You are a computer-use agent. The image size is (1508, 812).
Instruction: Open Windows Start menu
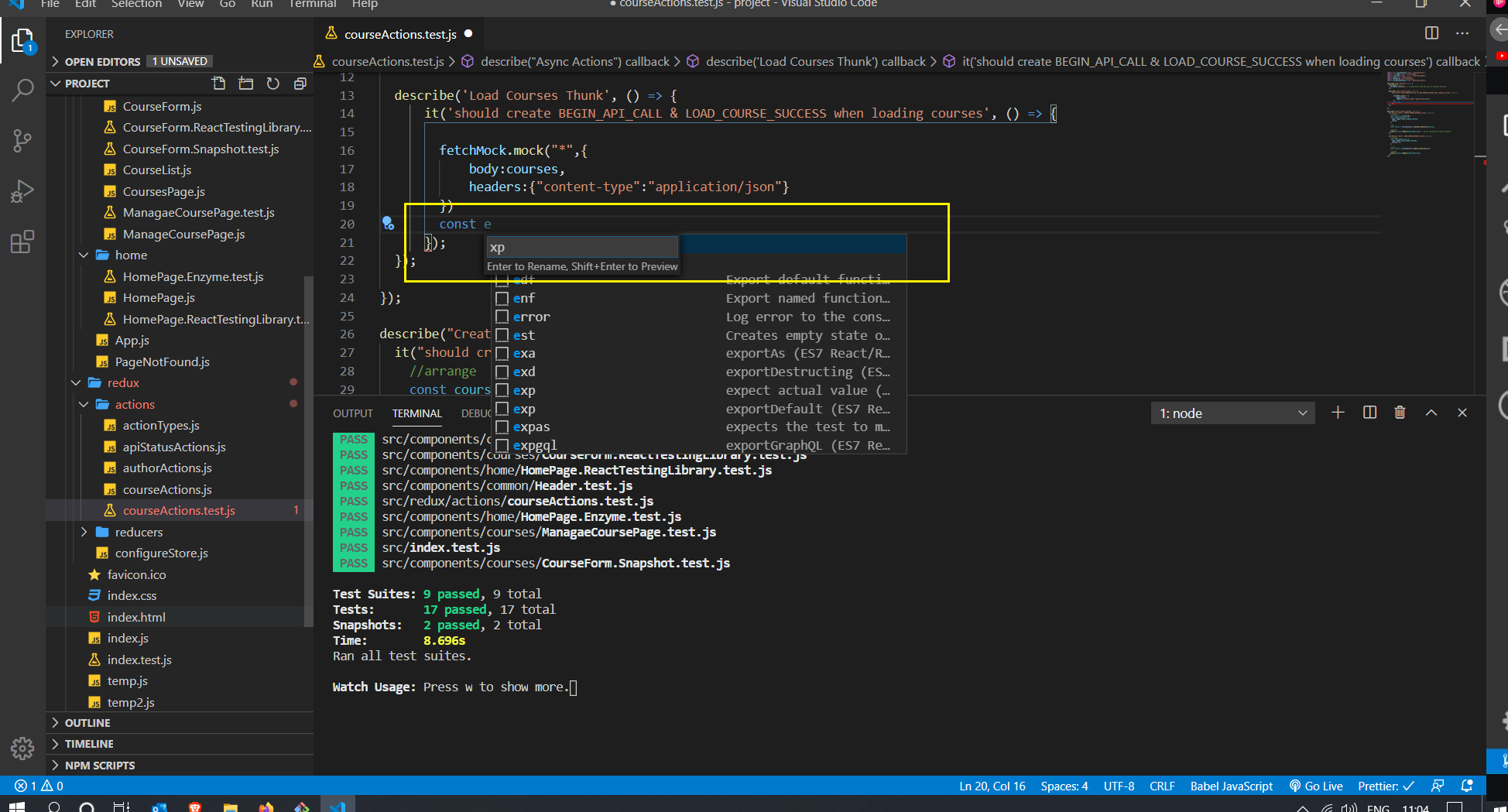pyautogui.click(x=17, y=807)
